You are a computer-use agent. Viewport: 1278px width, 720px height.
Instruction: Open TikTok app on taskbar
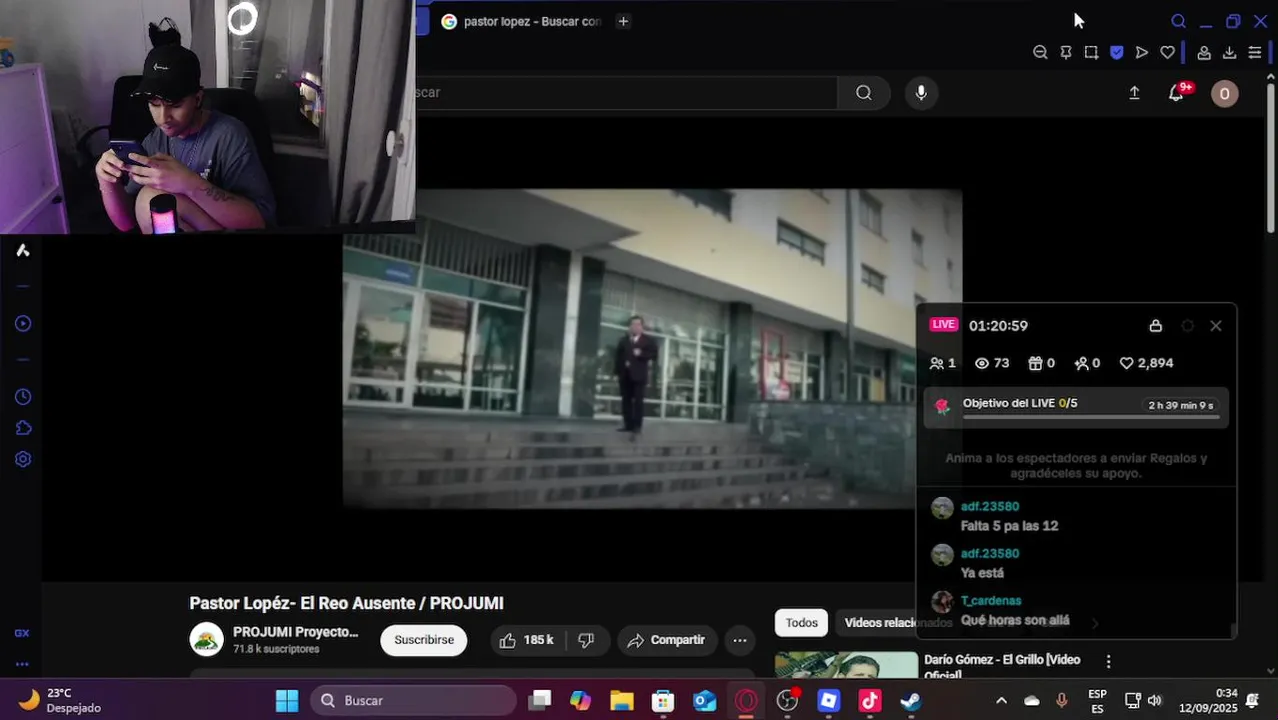870,700
